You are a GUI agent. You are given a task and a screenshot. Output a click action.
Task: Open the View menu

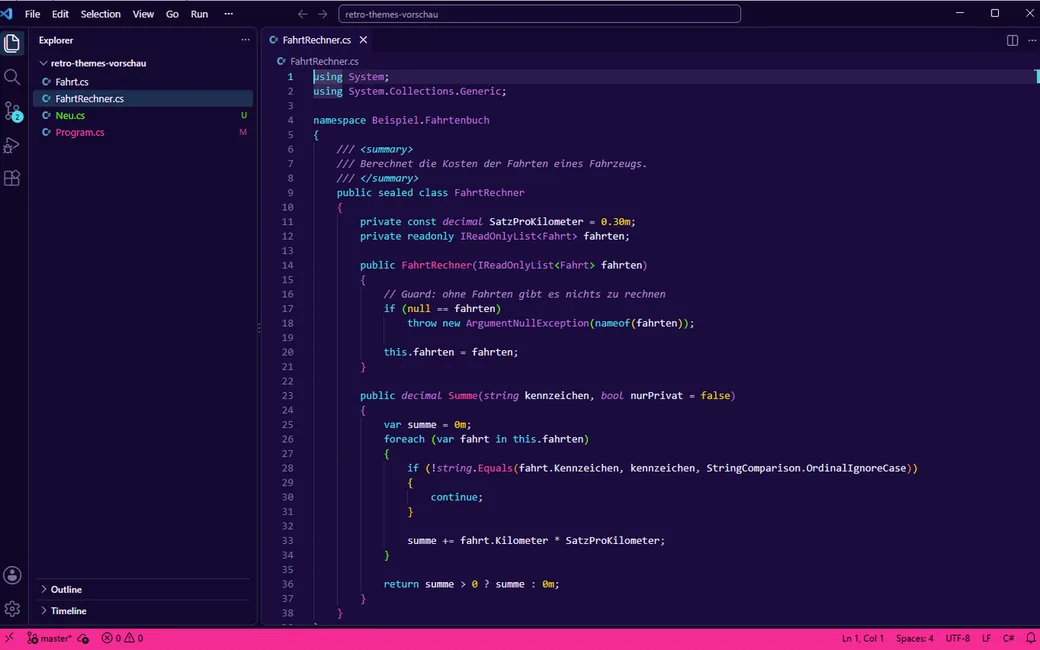[143, 14]
